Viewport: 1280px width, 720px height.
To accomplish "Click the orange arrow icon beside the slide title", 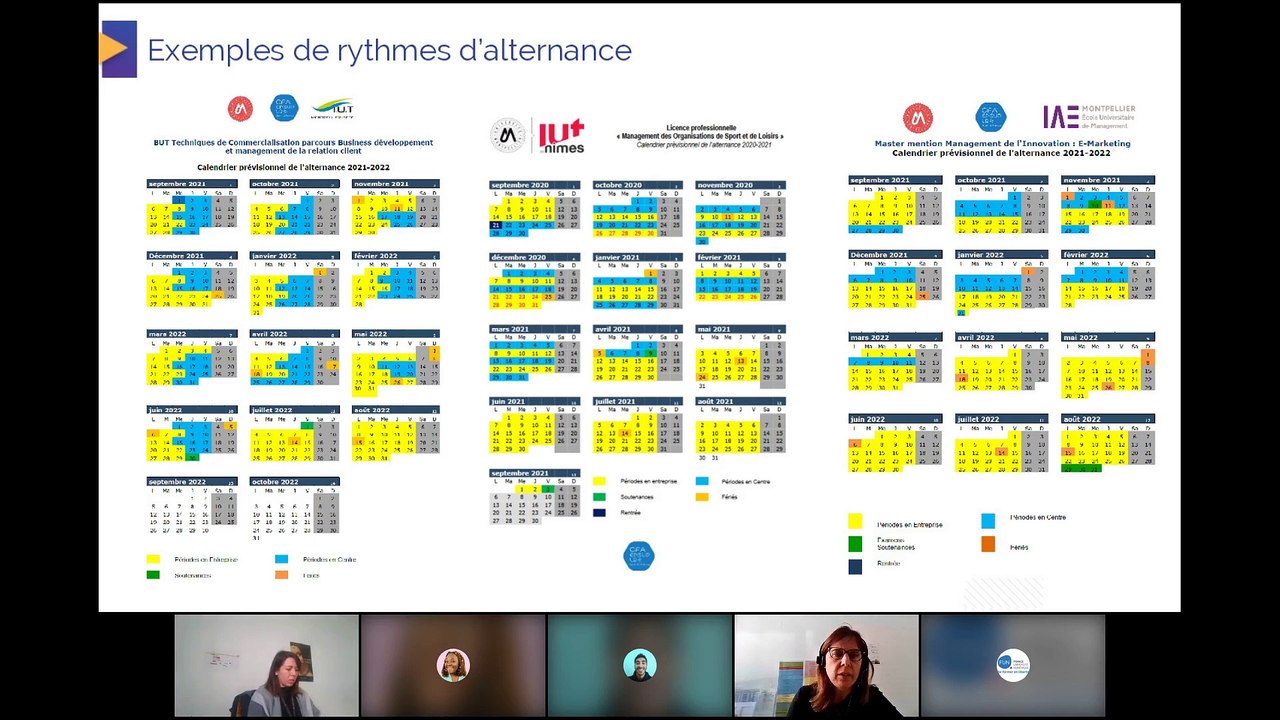I will (114, 49).
